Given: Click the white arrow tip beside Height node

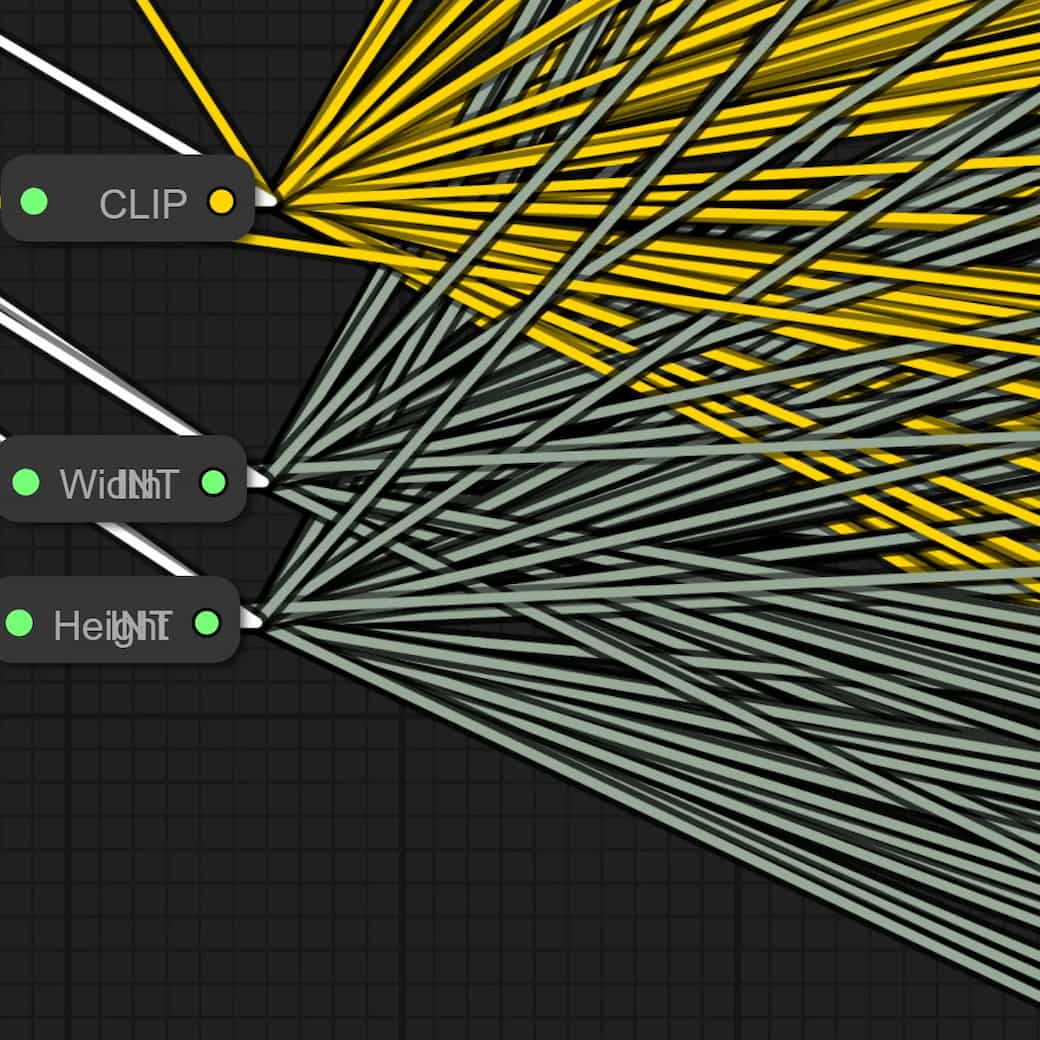Looking at the screenshot, I should click(252, 621).
